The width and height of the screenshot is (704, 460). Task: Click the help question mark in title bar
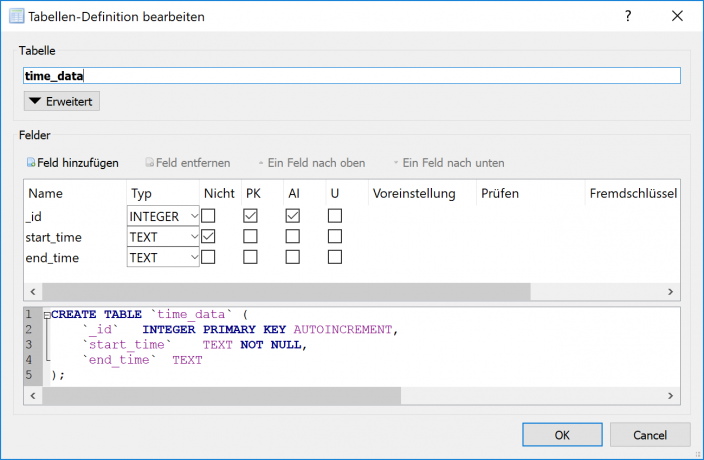(x=627, y=16)
